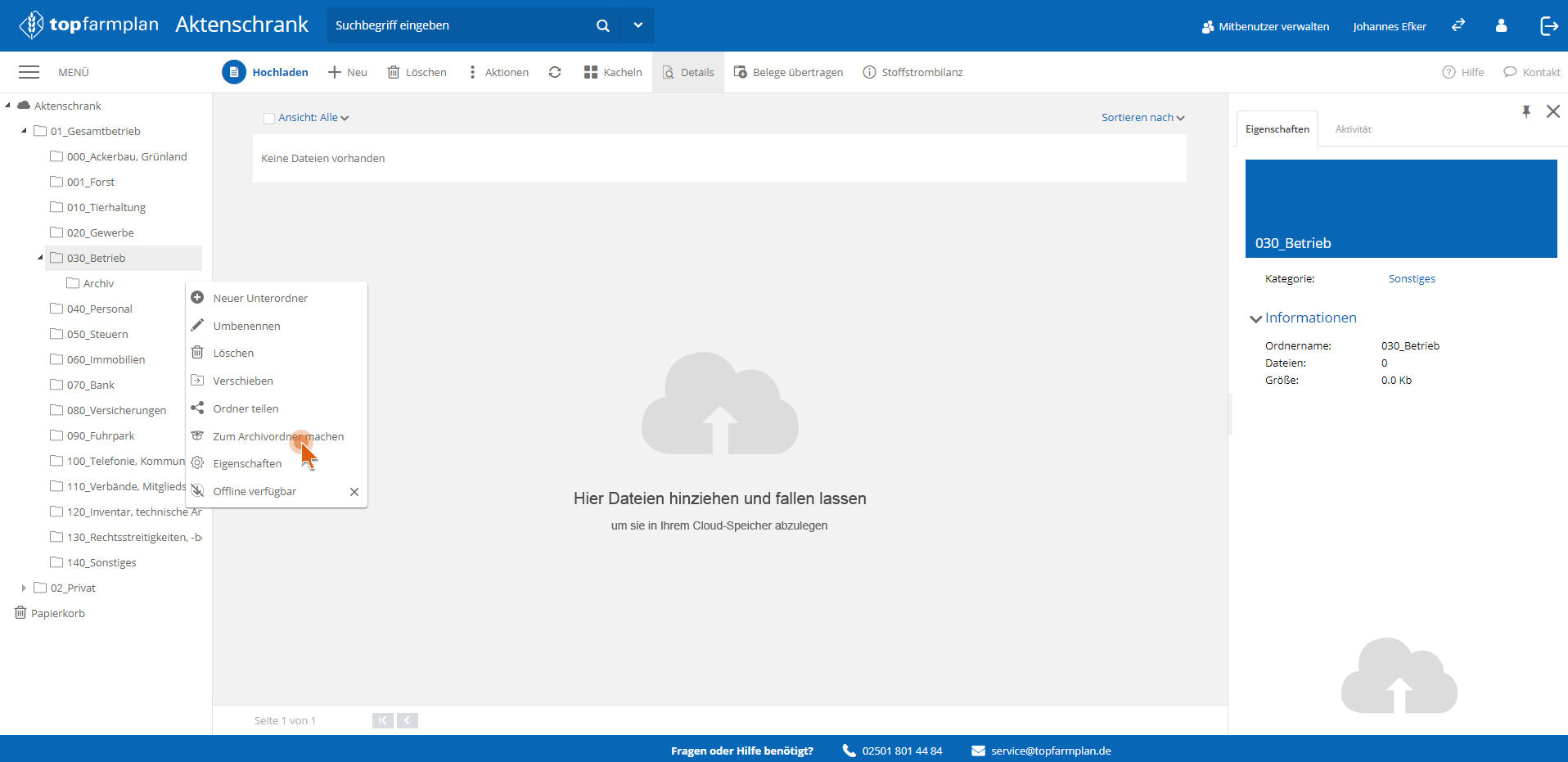Open the Sonstiges category link
This screenshot has height=762, width=1568.
(x=1412, y=279)
